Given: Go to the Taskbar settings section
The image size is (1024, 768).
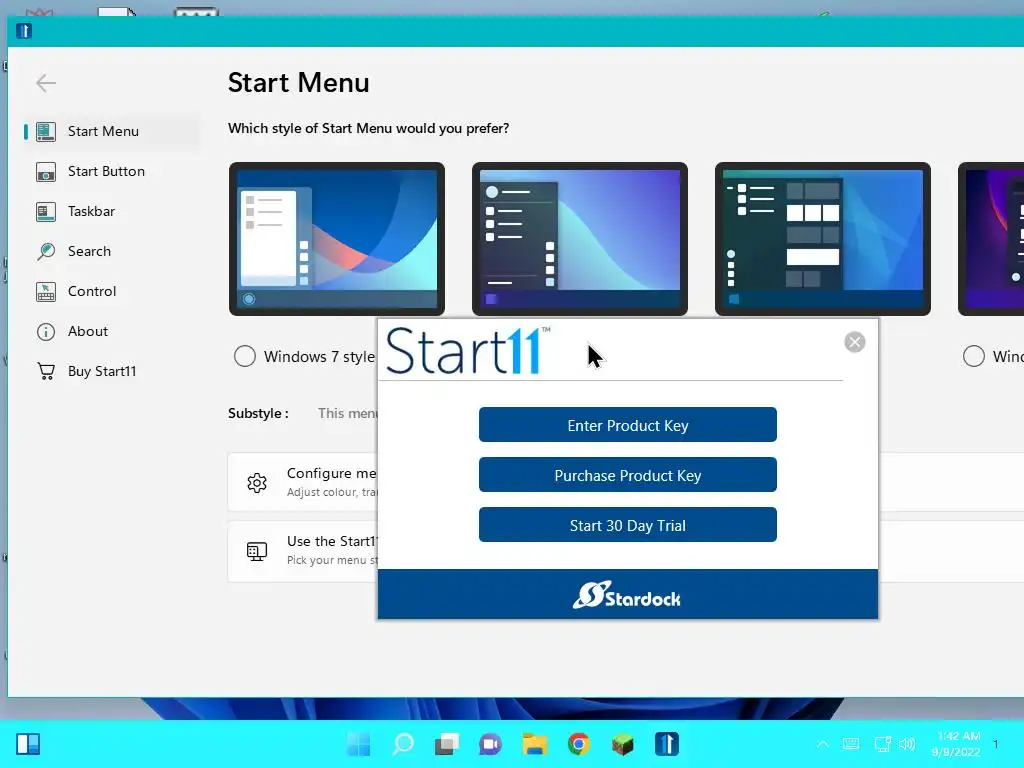Looking at the screenshot, I should 112,211.
